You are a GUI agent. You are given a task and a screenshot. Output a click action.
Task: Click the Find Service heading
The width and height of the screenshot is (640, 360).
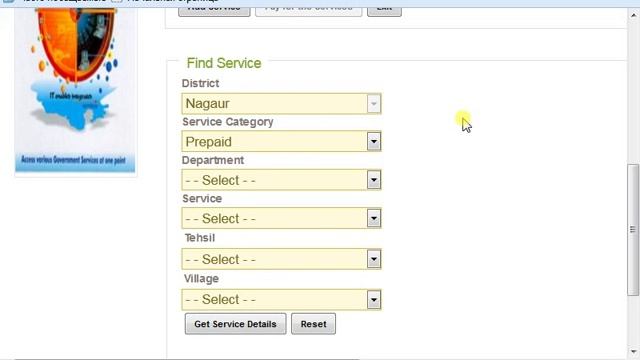(224, 63)
